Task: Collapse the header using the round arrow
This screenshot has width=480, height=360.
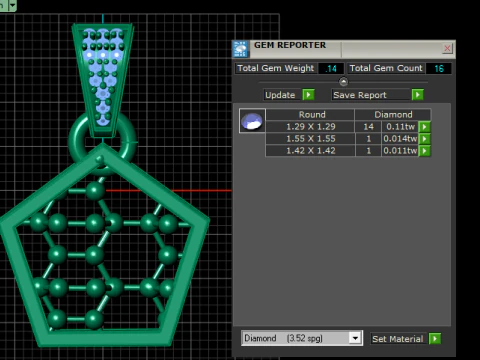Action: pyautogui.click(x=343, y=81)
